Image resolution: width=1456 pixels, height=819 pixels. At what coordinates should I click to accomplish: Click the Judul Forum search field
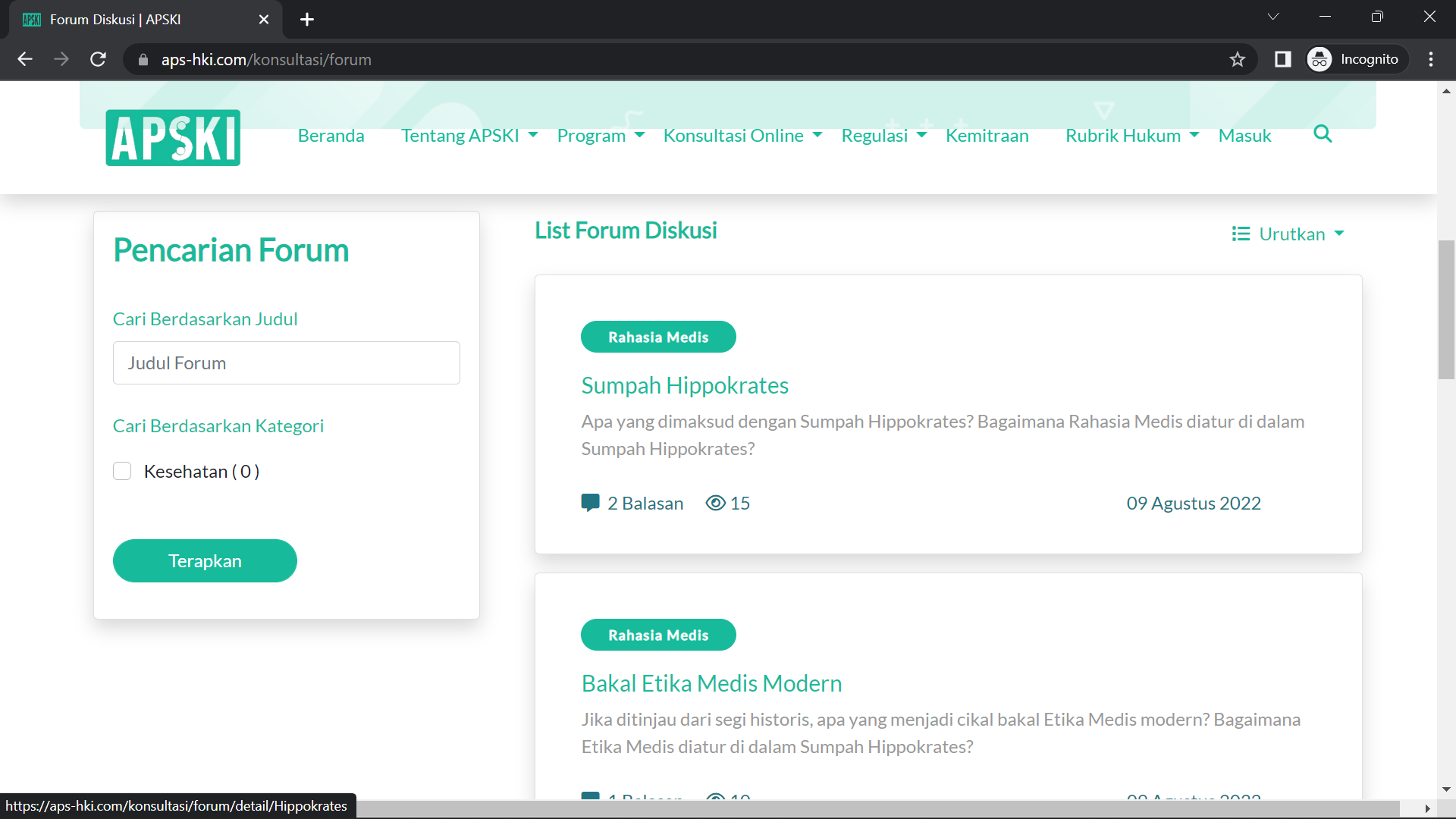point(286,362)
